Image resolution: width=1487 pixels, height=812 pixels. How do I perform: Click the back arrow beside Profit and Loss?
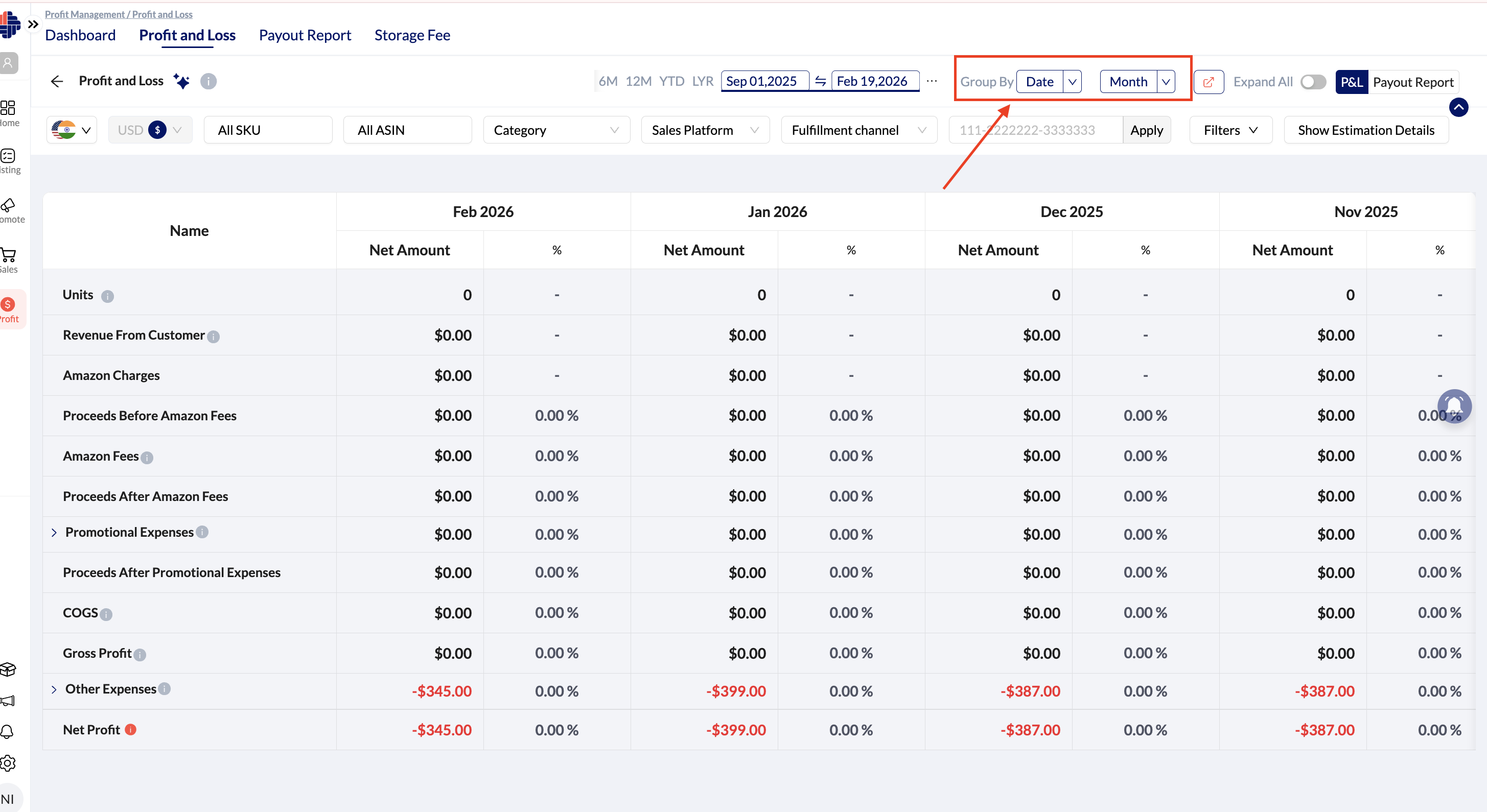click(x=57, y=81)
